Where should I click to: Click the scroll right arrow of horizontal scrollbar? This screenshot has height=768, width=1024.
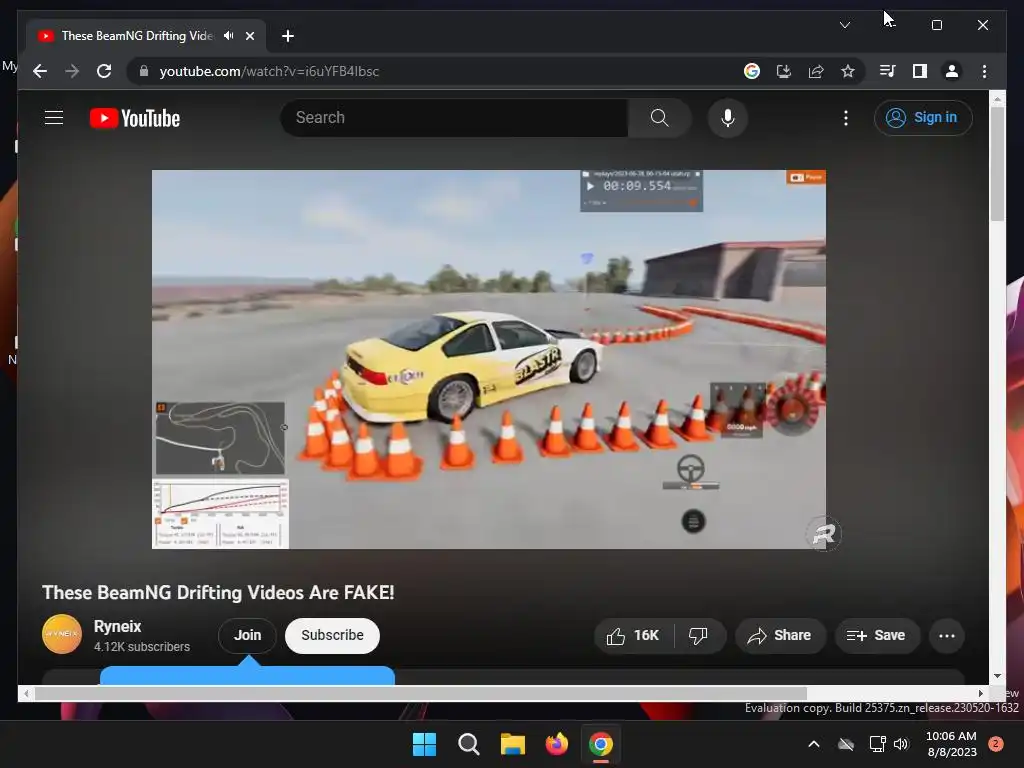(x=980, y=694)
